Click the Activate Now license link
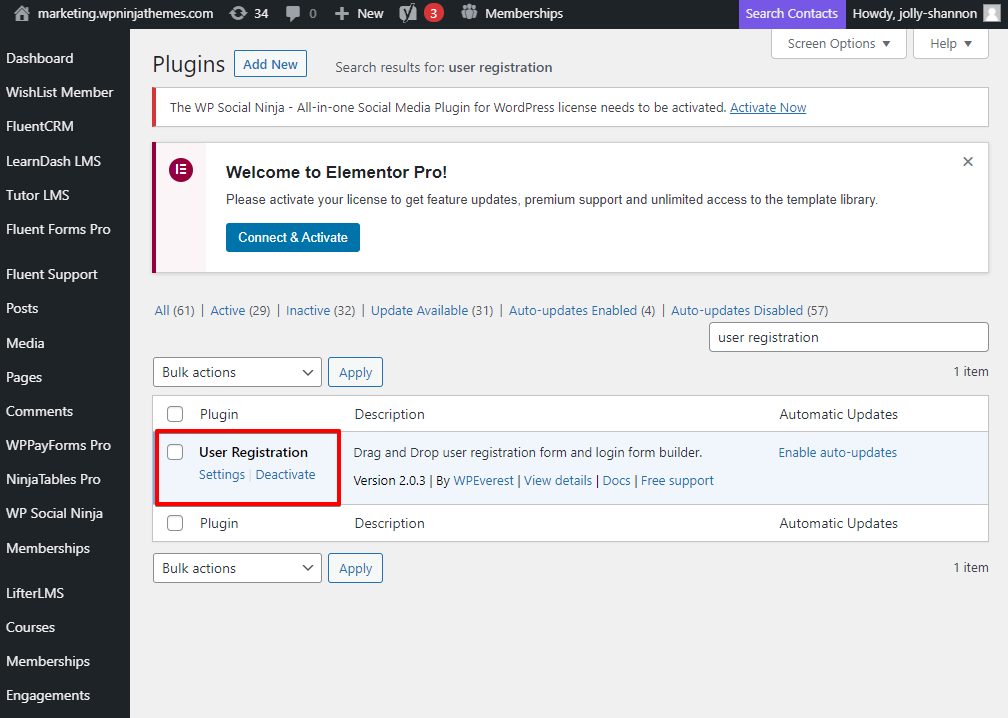Image resolution: width=1008 pixels, height=718 pixels. (768, 108)
